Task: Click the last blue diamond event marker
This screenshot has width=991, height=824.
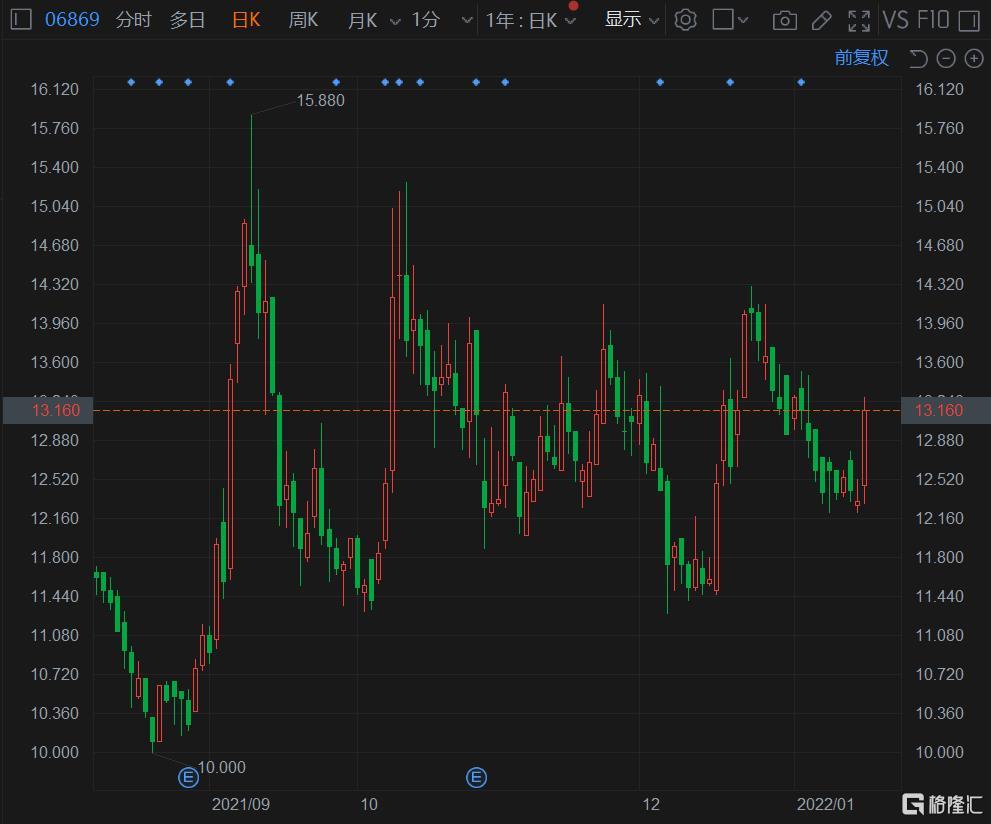Action: (801, 82)
